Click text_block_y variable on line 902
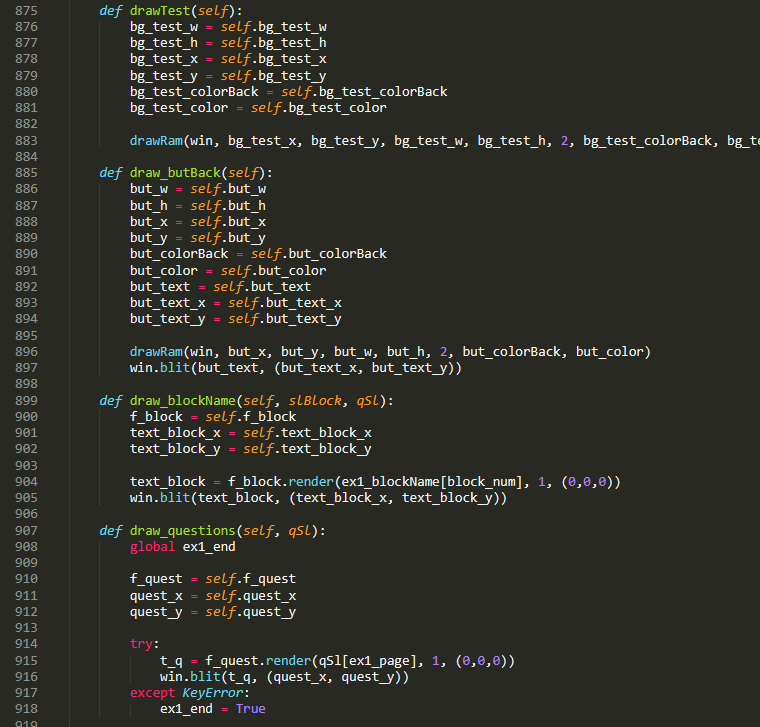Screen dimensions: 760x727 (175, 449)
